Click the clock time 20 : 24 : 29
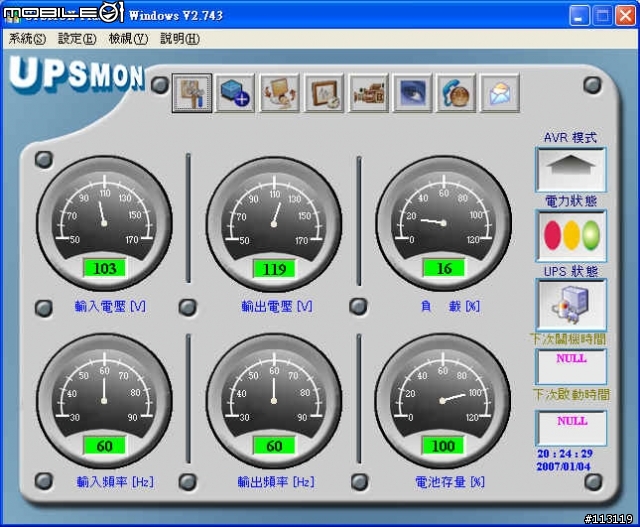The image size is (640, 527). (565, 454)
